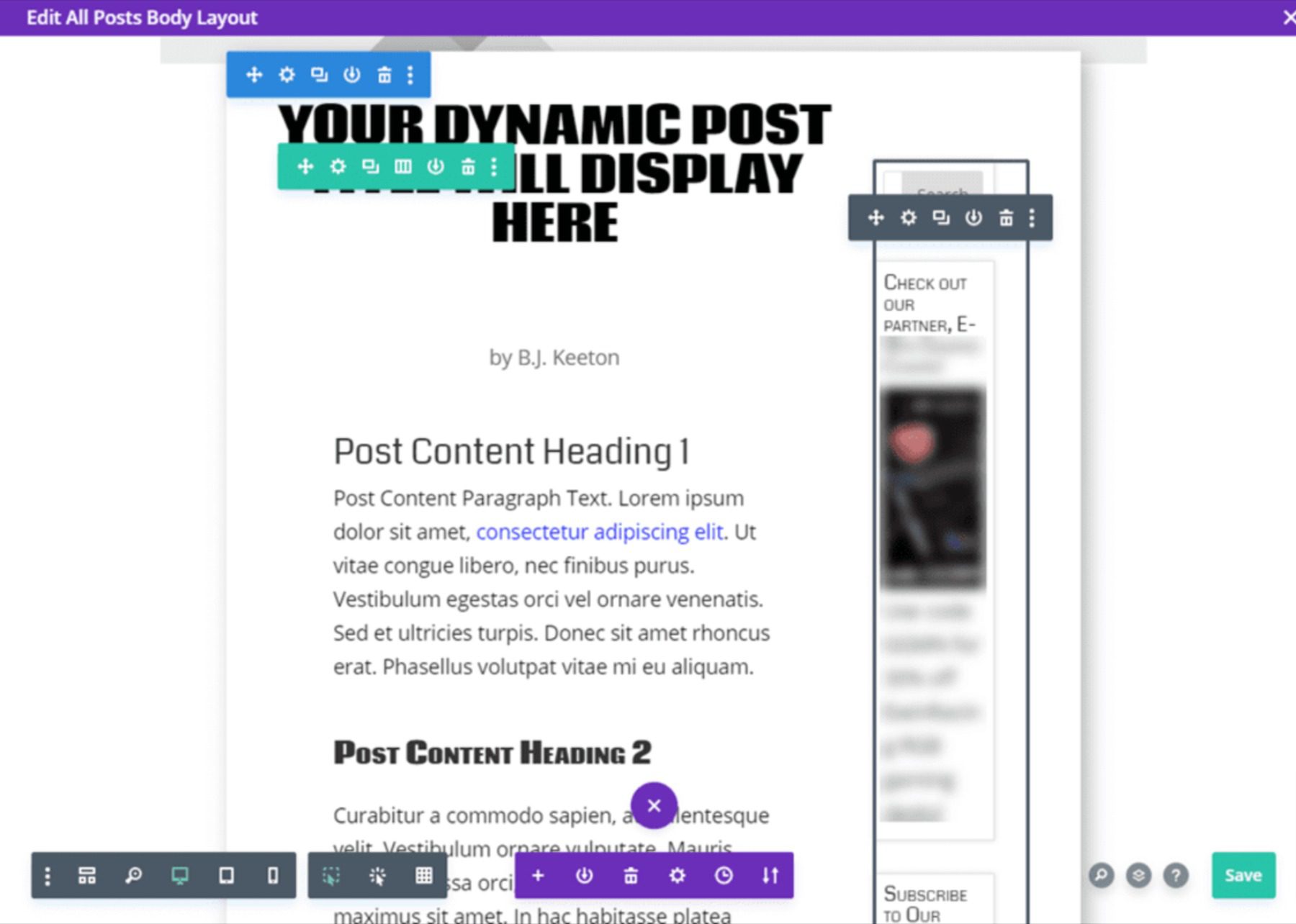Expand builder options via bottom-left three dots
The width and height of the screenshot is (1296, 924).
coord(48,876)
